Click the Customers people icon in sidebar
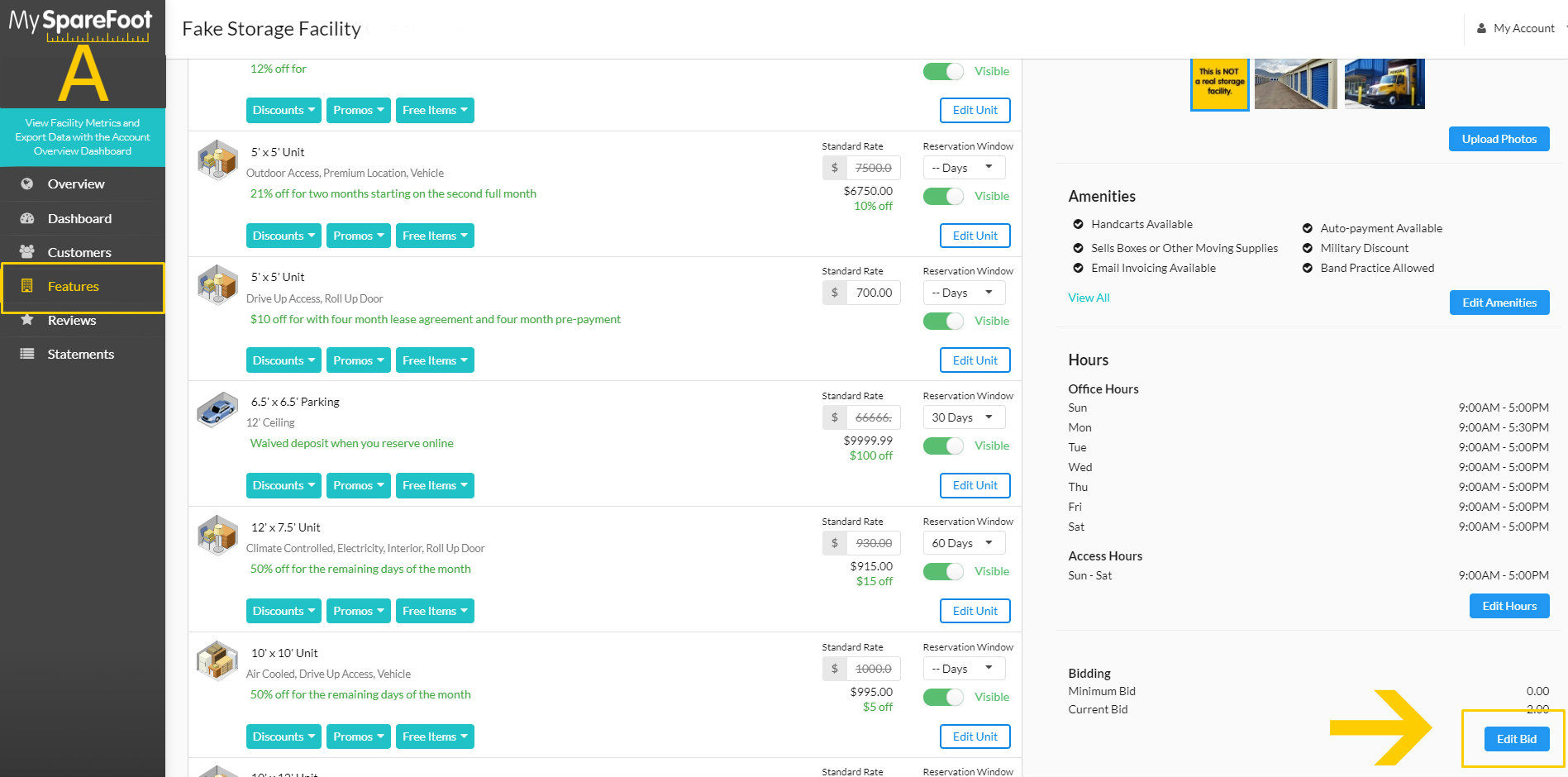1568x777 pixels. [x=27, y=251]
